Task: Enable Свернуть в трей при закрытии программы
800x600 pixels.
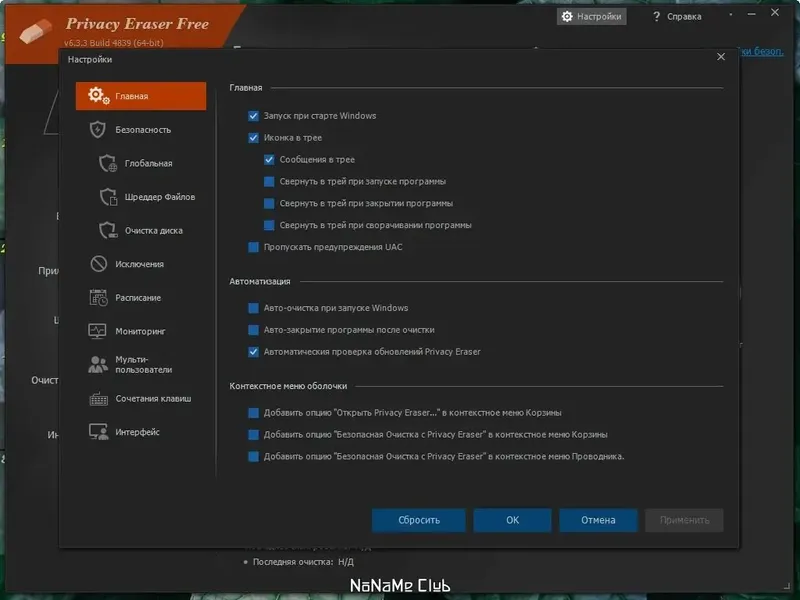Action: 269,204
